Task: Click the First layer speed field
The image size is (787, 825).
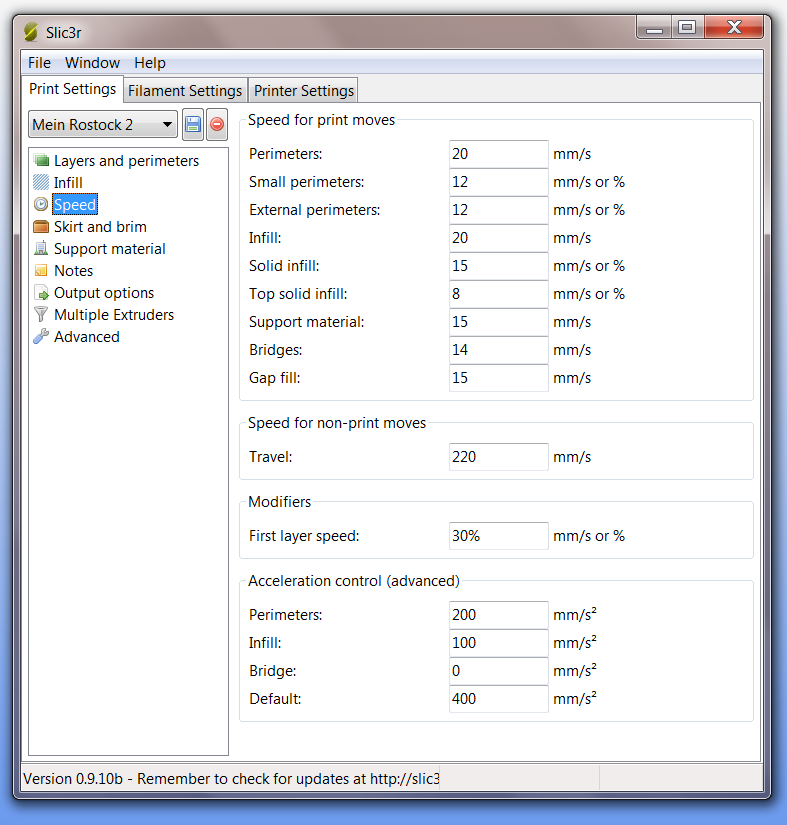Action: pyautogui.click(x=499, y=536)
